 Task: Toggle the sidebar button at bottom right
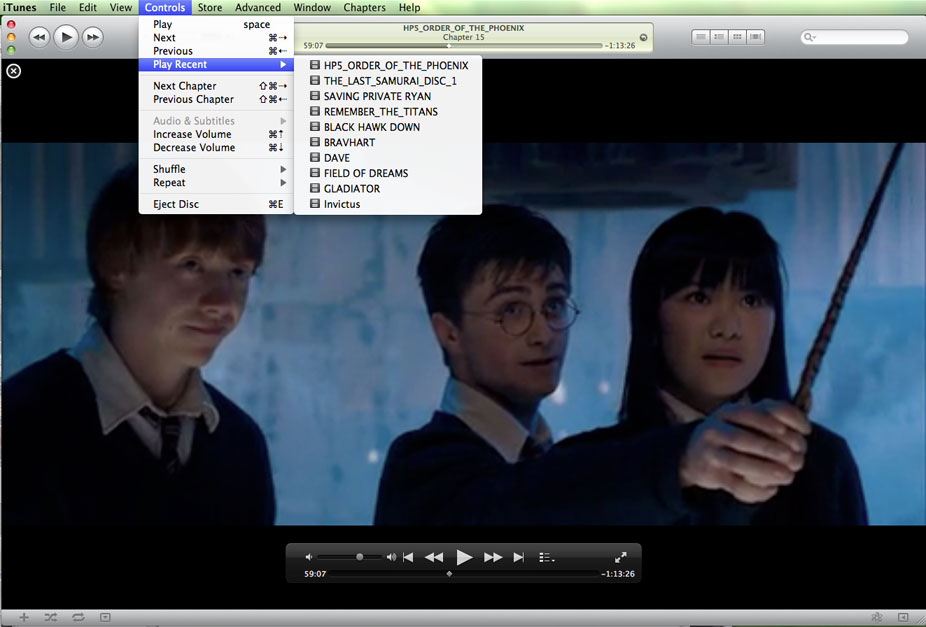902,617
